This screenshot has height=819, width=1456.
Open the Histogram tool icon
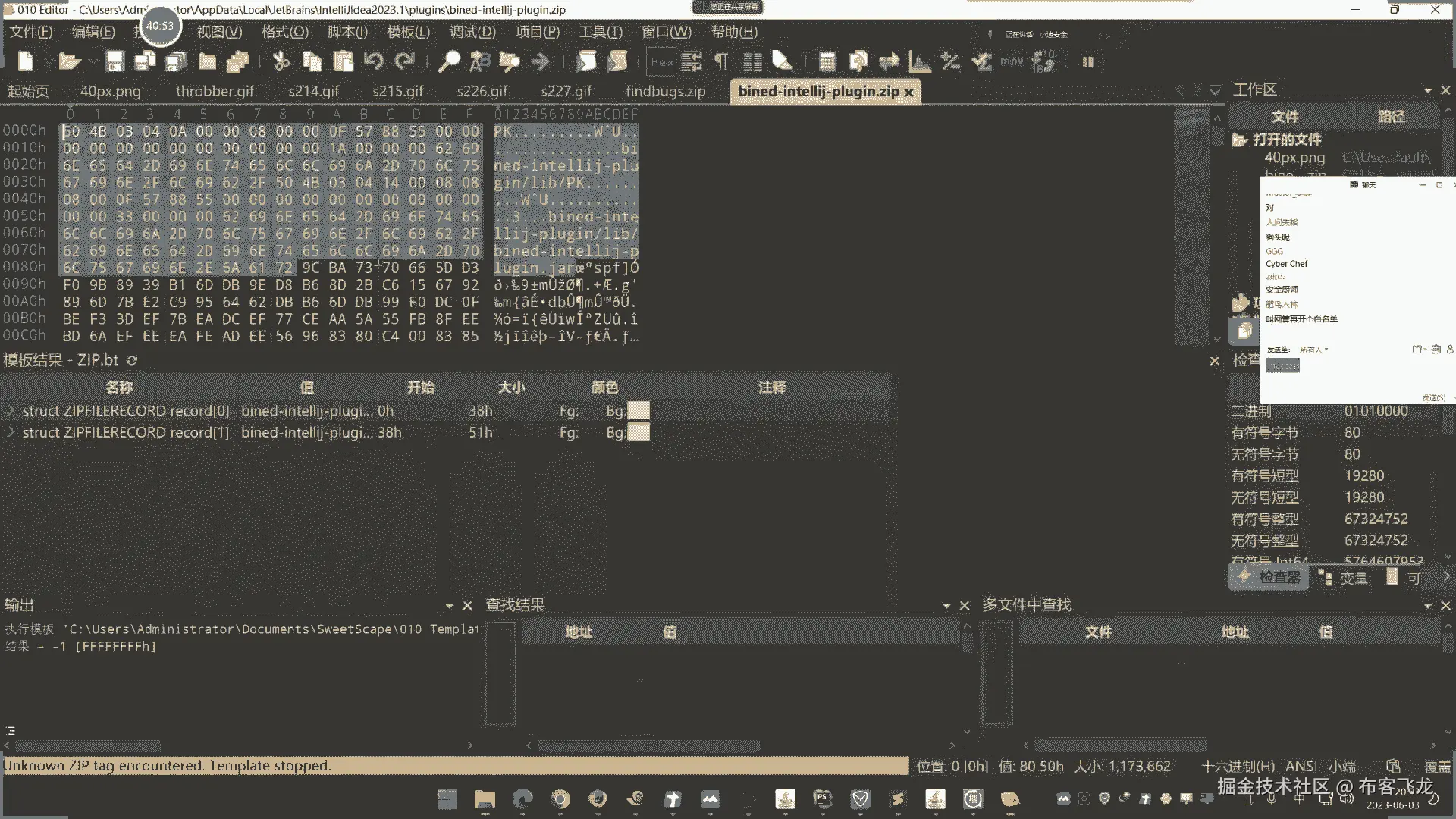[919, 61]
